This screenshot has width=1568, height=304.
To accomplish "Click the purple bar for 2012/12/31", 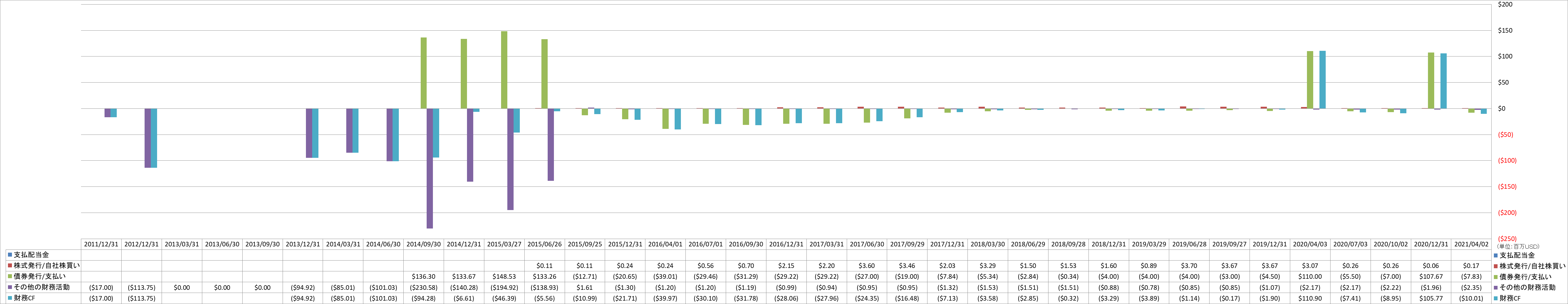I will (147, 138).
